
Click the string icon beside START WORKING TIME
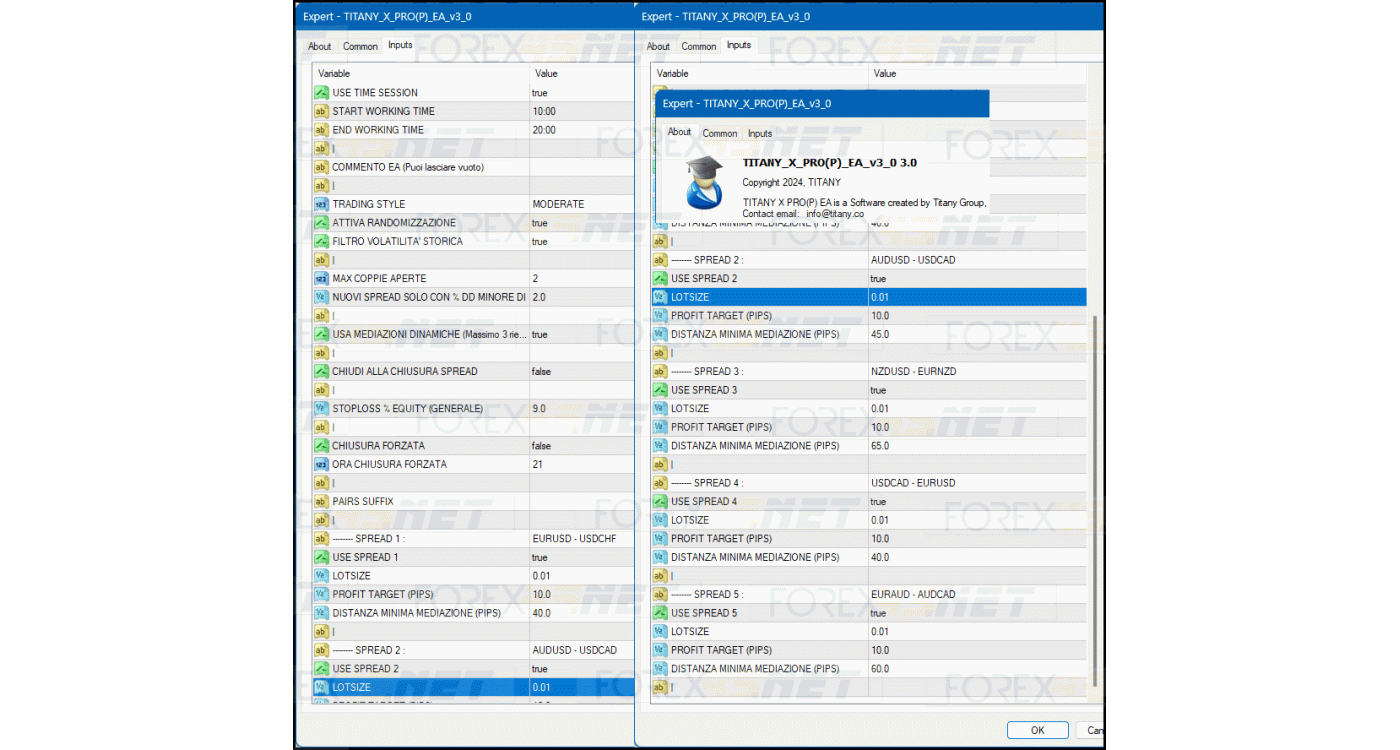[321, 111]
